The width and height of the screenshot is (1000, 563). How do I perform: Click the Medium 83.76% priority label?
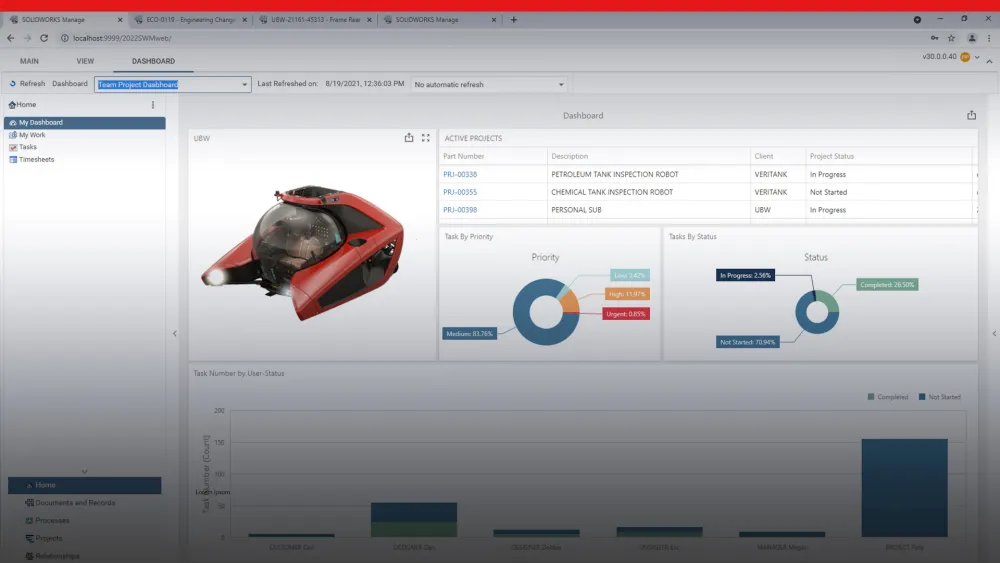[x=469, y=333]
